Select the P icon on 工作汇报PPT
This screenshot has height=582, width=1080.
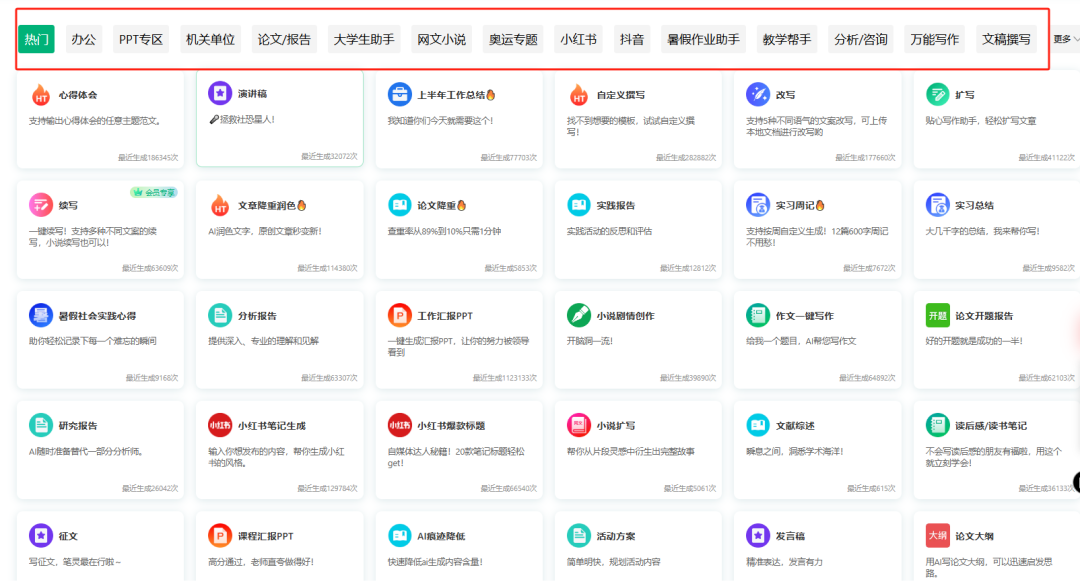point(402,313)
